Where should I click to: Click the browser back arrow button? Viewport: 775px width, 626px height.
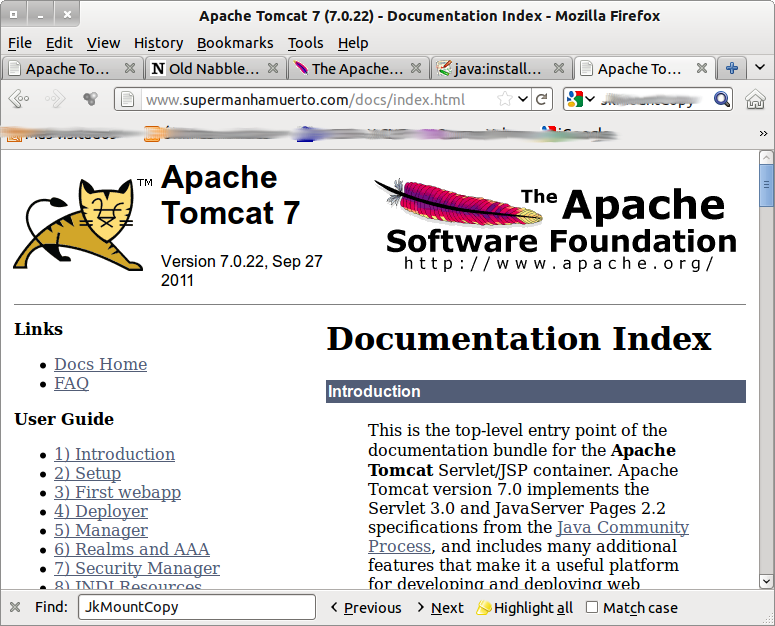pos(19,99)
